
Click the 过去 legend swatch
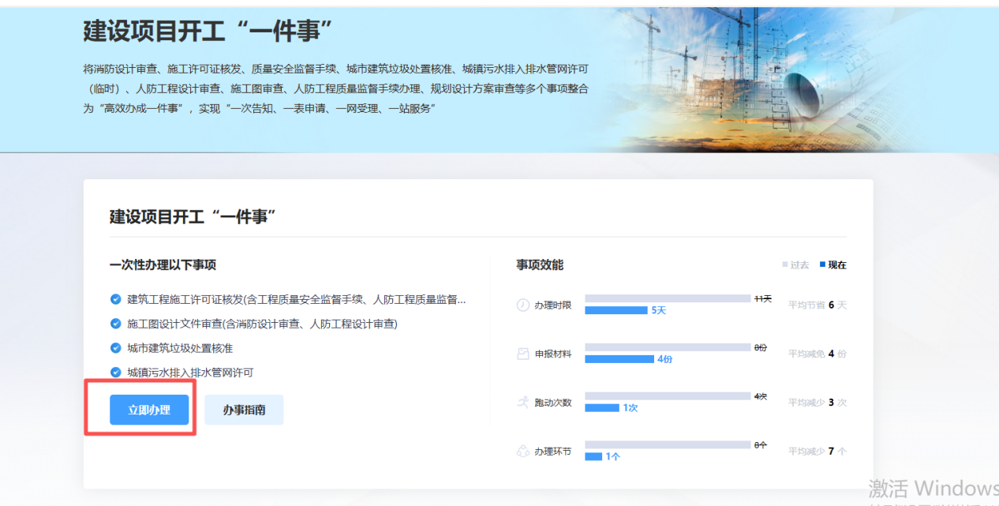(x=785, y=265)
